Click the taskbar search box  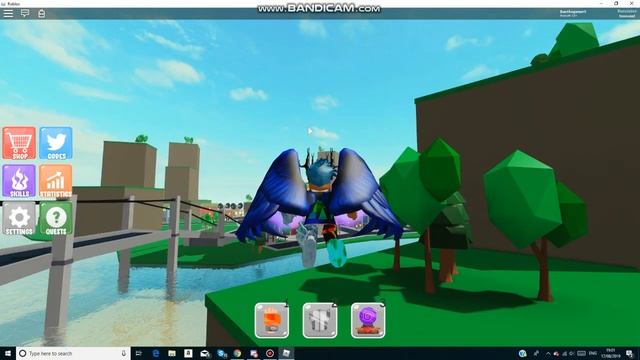pos(73,353)
